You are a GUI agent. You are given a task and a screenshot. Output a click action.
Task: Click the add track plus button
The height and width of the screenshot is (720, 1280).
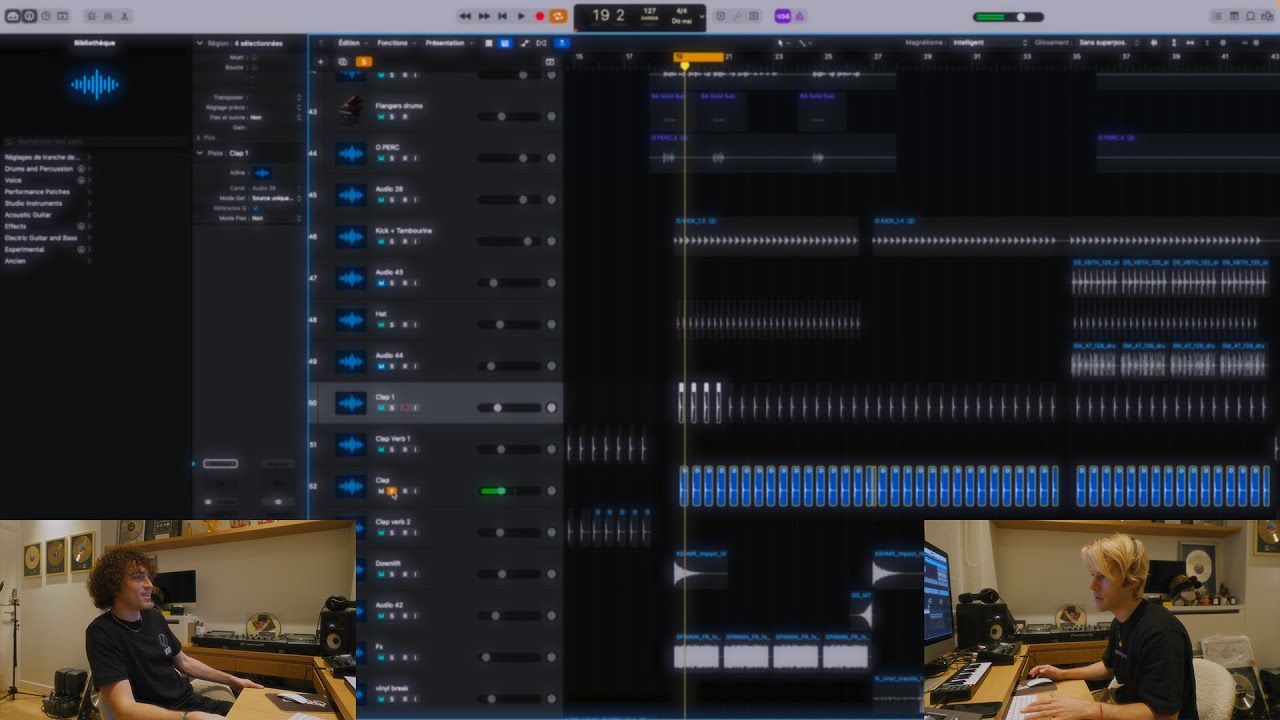click(x=320, y=62)
